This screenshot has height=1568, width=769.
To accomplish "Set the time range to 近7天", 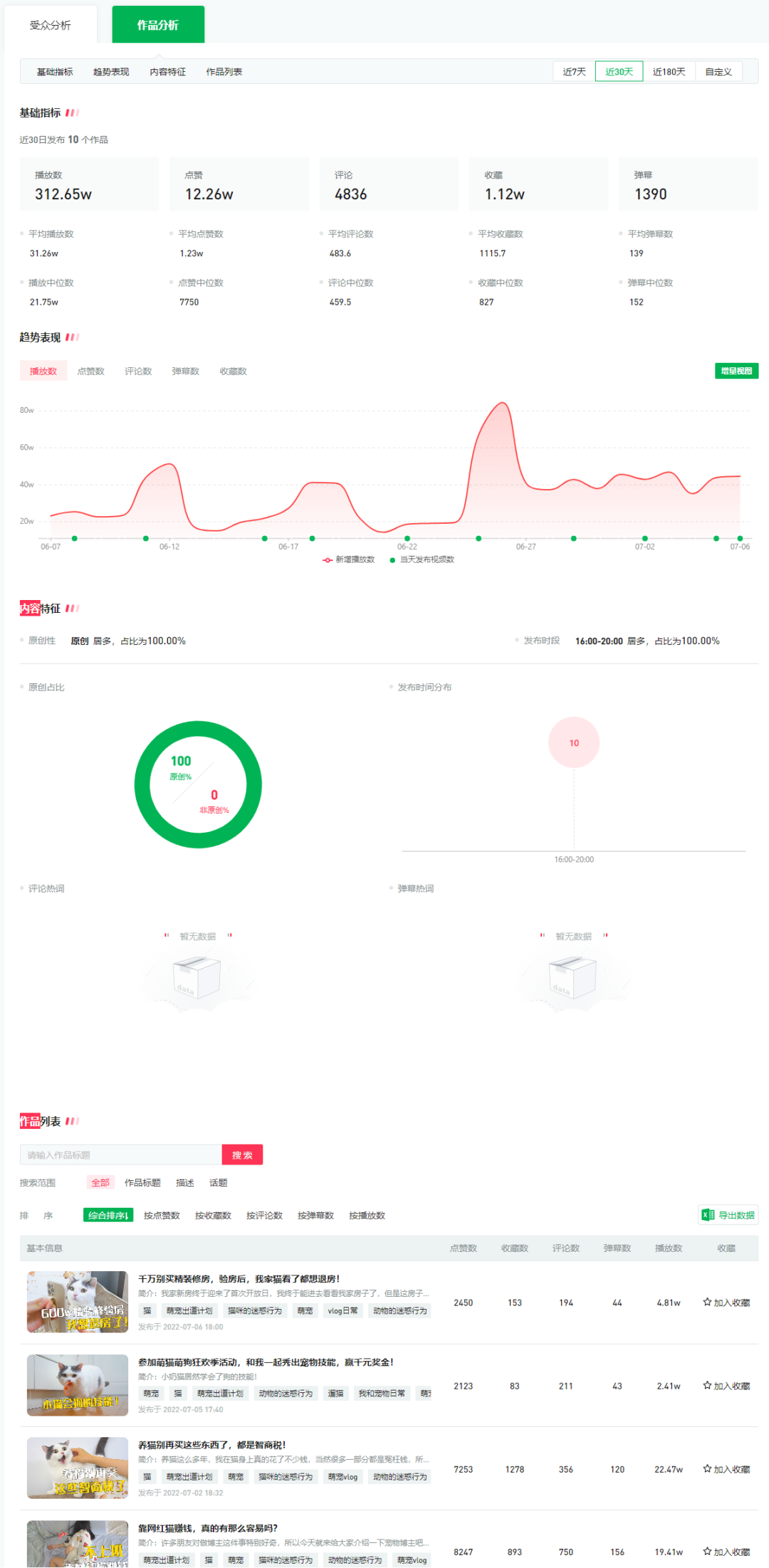I will click(x=575, y=72).
